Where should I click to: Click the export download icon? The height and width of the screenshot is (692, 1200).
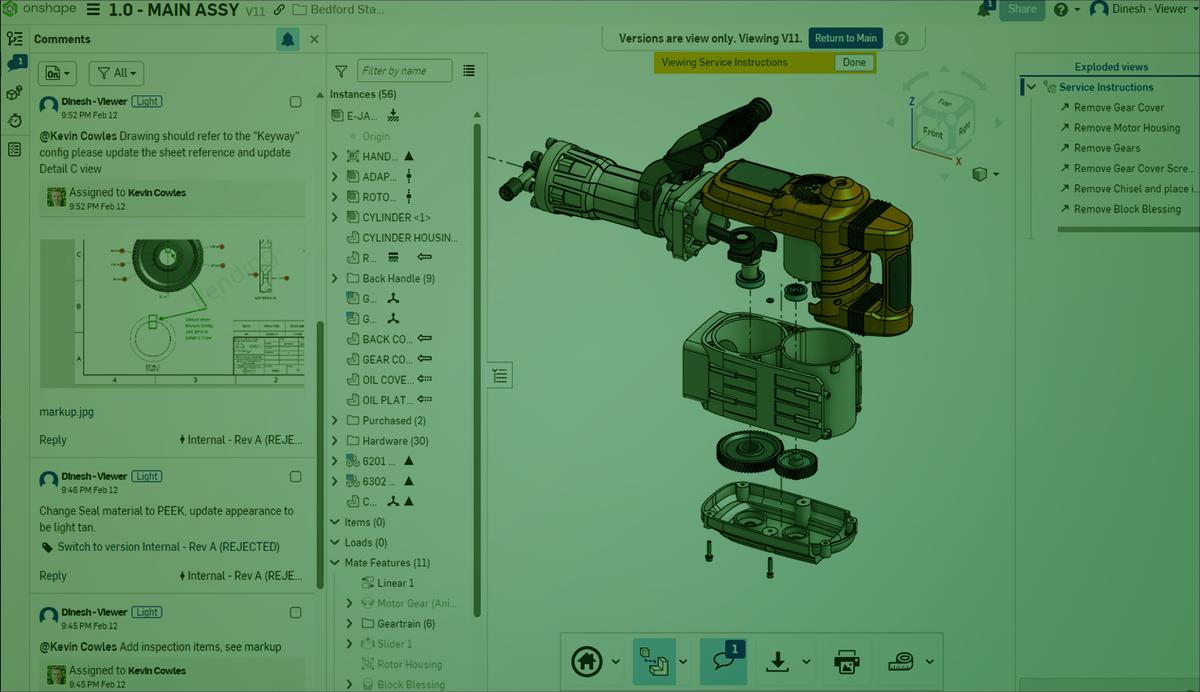(x=778, y=661)
